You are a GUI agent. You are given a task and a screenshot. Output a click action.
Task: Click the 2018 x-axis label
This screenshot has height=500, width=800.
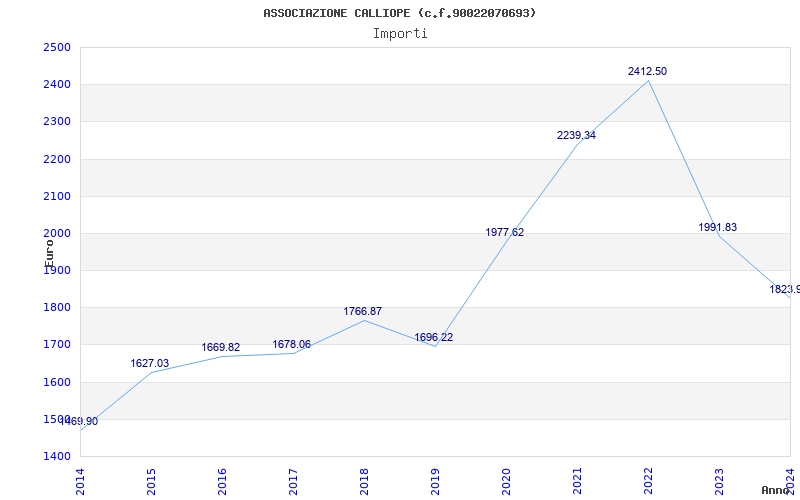coord(364,482)
